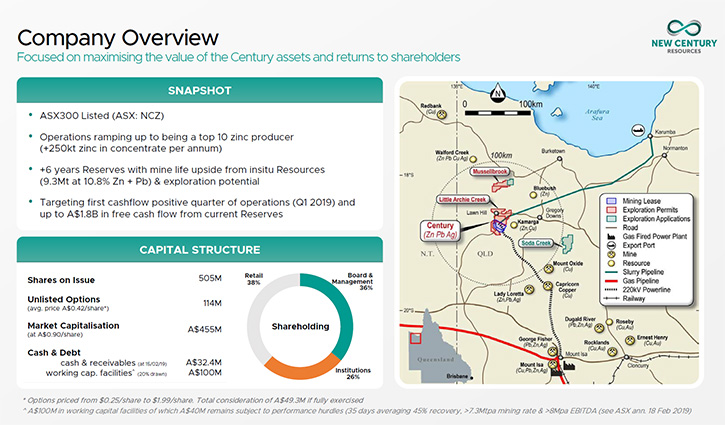Click the Gas Fired Power Plant legend icon

[x=611, y=236]
